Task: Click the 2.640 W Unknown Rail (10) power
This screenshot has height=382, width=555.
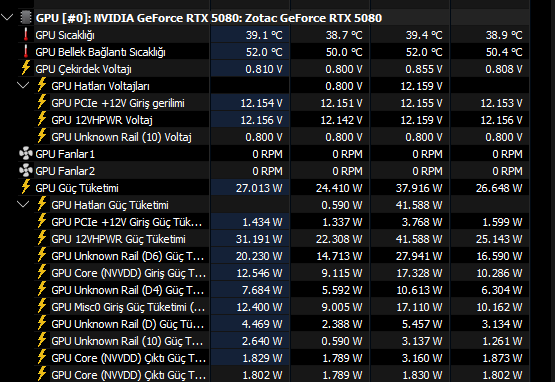Action: coord(262,341)
